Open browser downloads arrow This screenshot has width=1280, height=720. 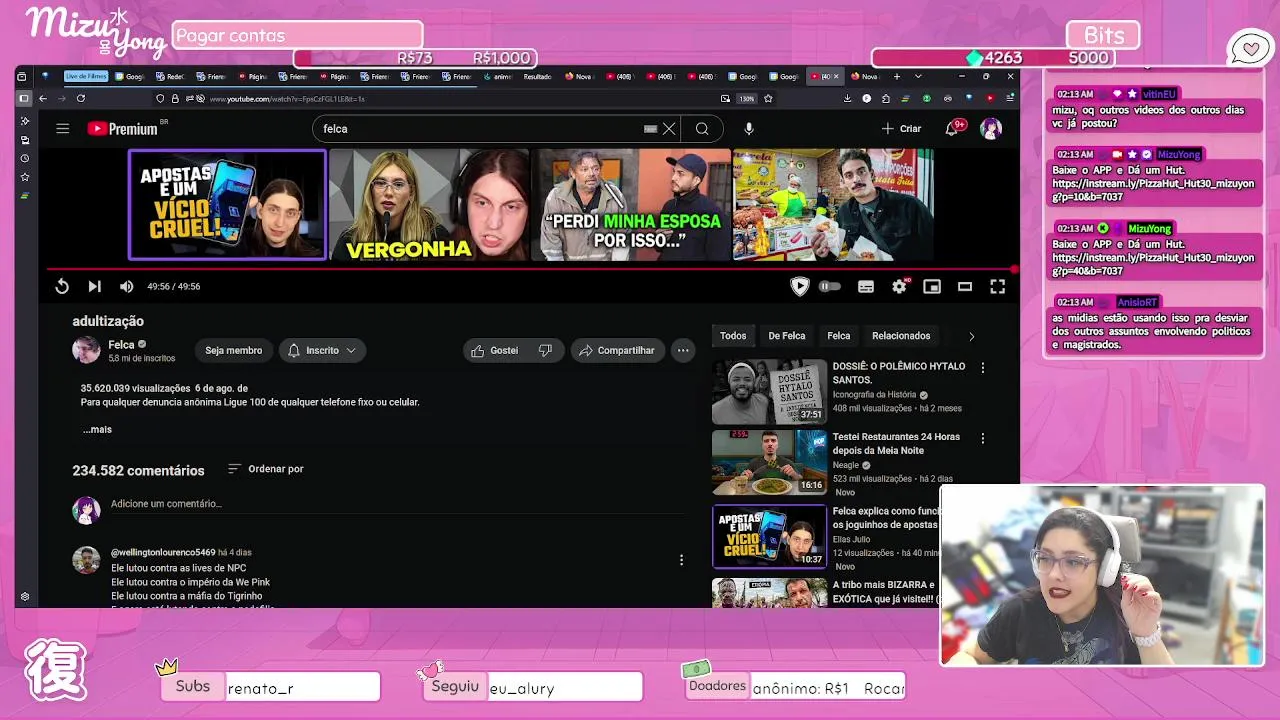click(x=847, y=98)
